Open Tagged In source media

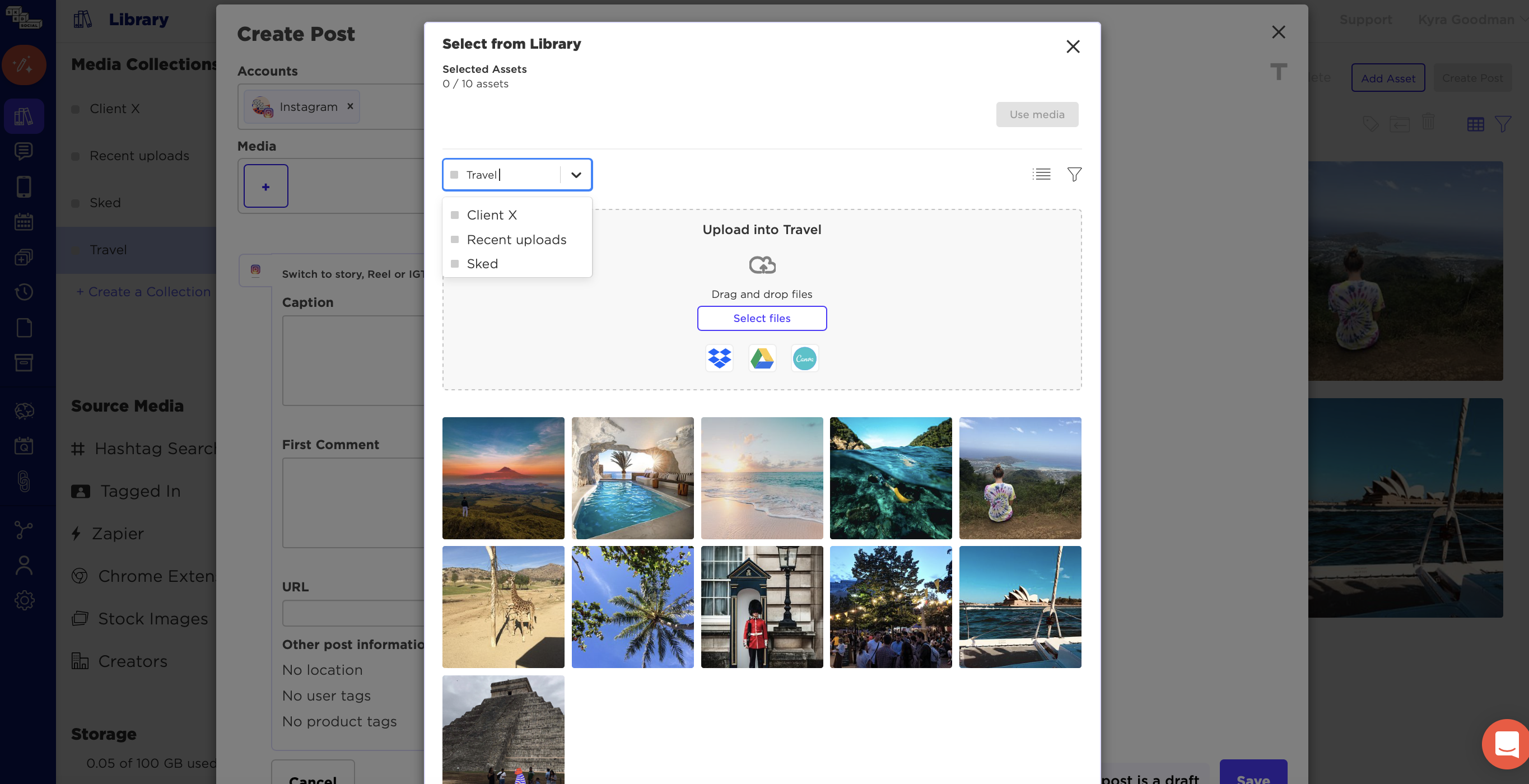coord(126,492)
